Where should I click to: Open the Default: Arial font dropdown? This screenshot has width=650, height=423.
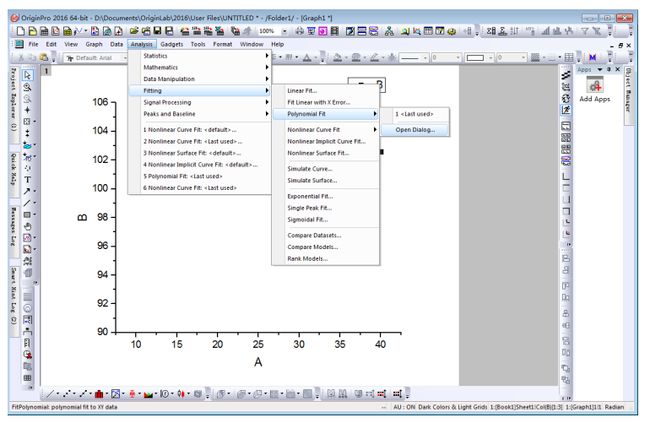(125, 58)
